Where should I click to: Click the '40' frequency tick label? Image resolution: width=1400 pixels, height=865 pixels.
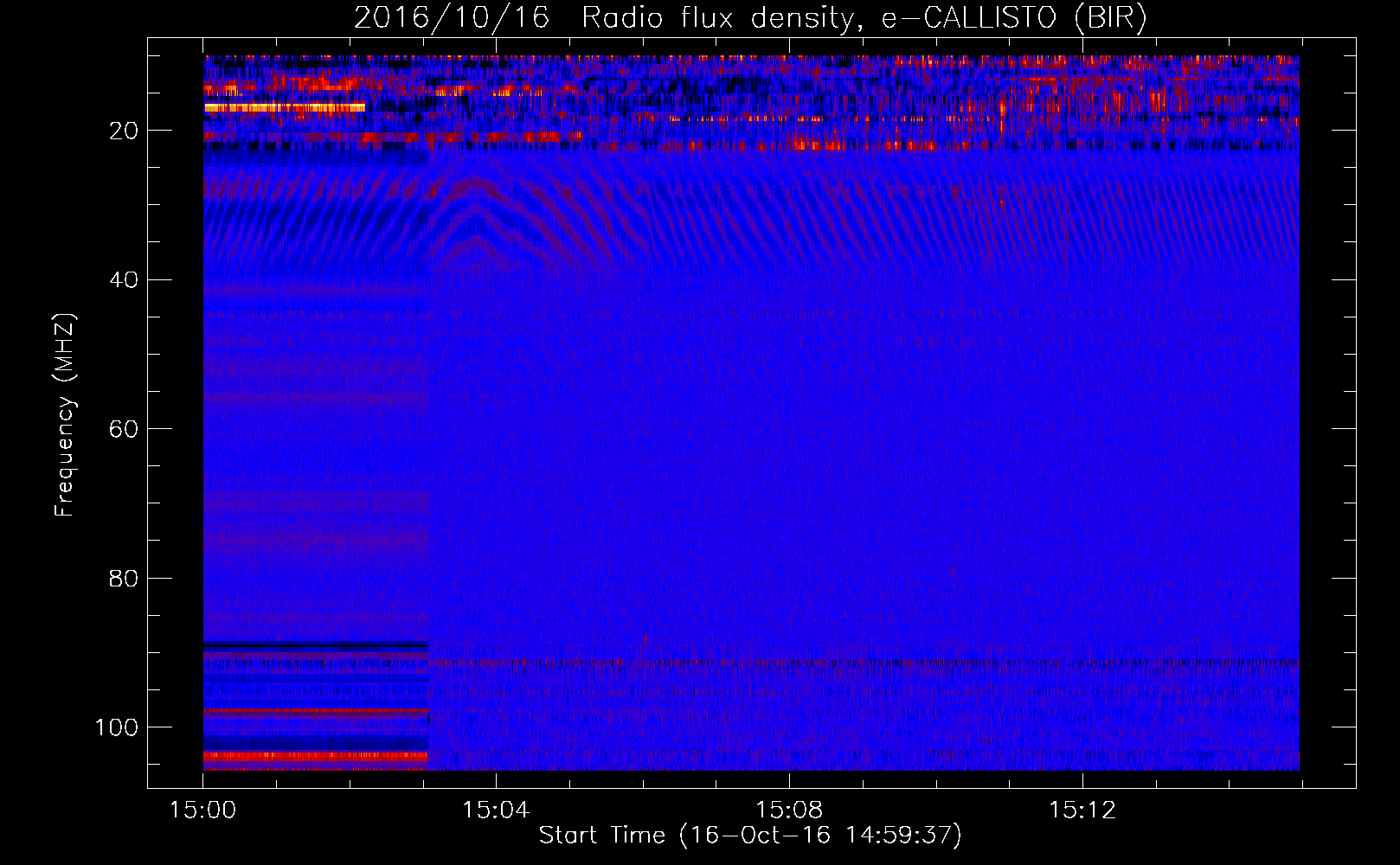tap(124, 279)
